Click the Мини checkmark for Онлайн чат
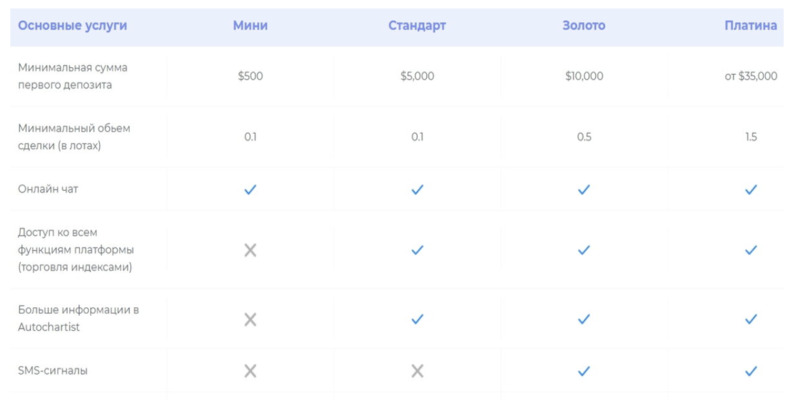The height and width of the screenshot is (400, 800). pos(250,189)
